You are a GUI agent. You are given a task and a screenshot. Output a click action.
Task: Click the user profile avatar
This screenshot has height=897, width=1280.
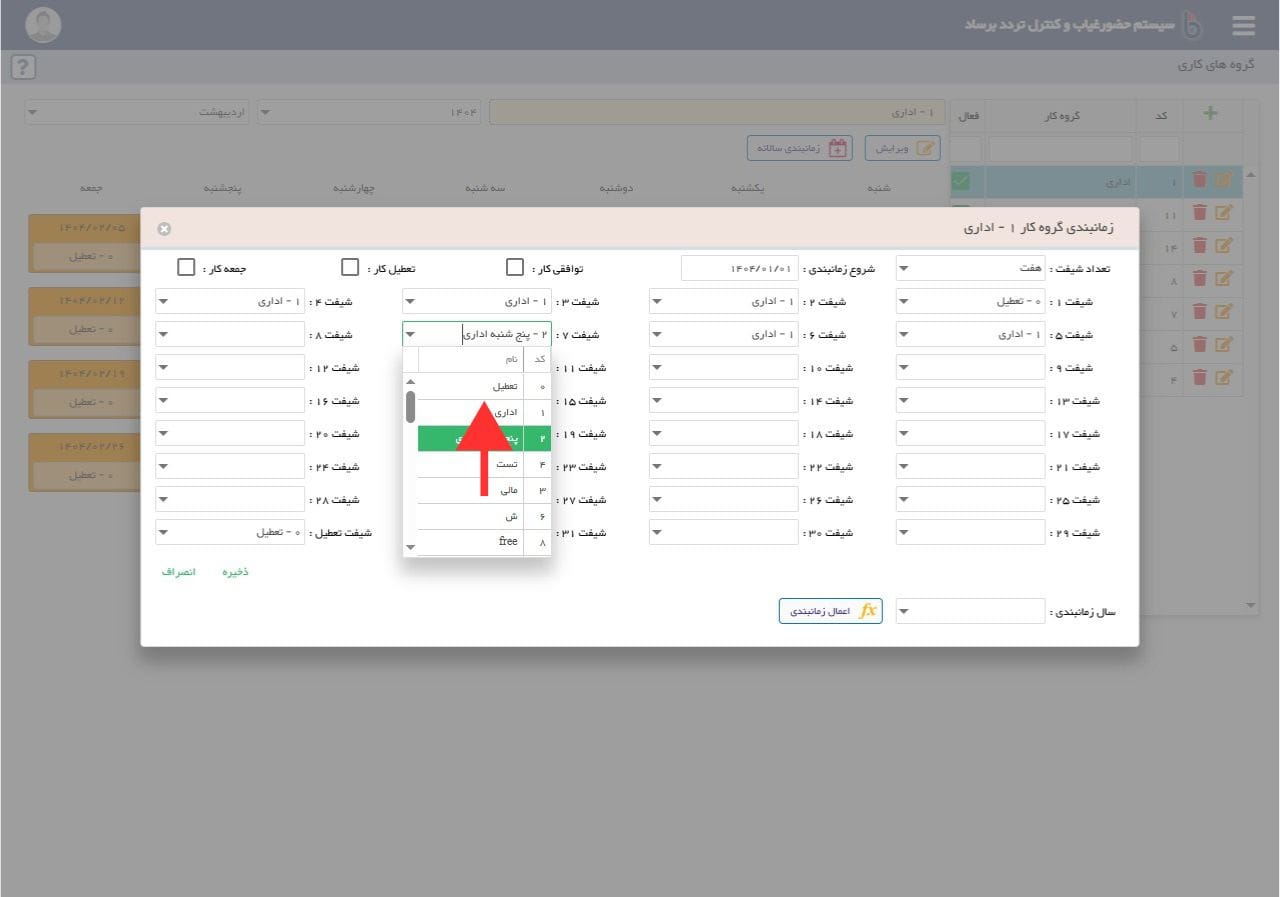[x=43, y=25]
